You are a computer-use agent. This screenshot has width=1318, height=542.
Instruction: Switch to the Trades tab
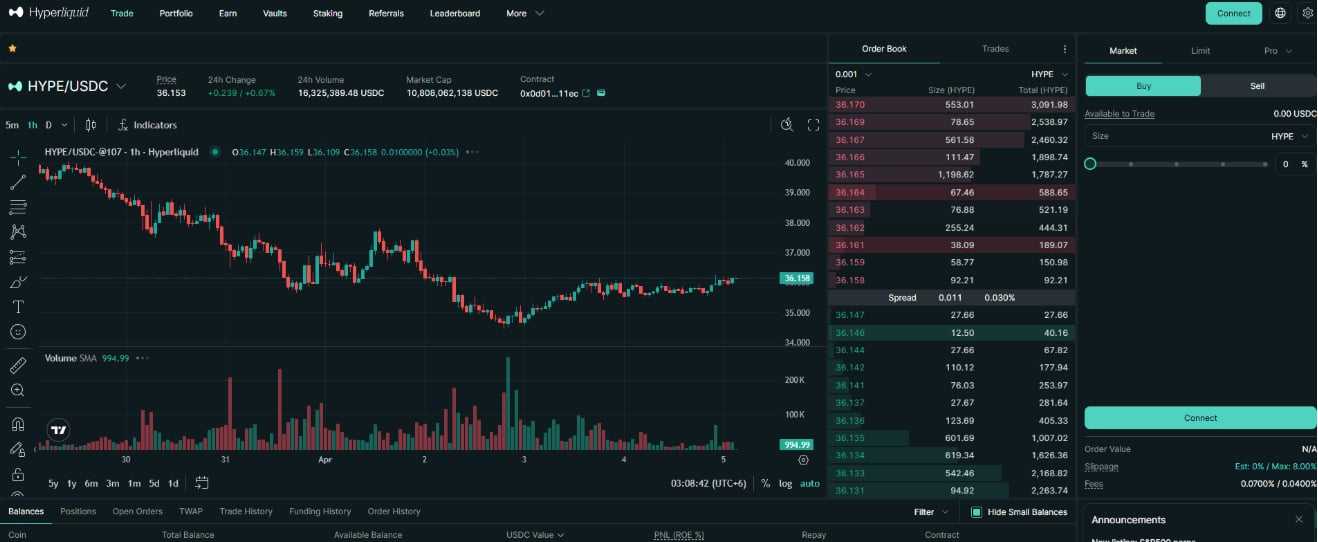995,49
